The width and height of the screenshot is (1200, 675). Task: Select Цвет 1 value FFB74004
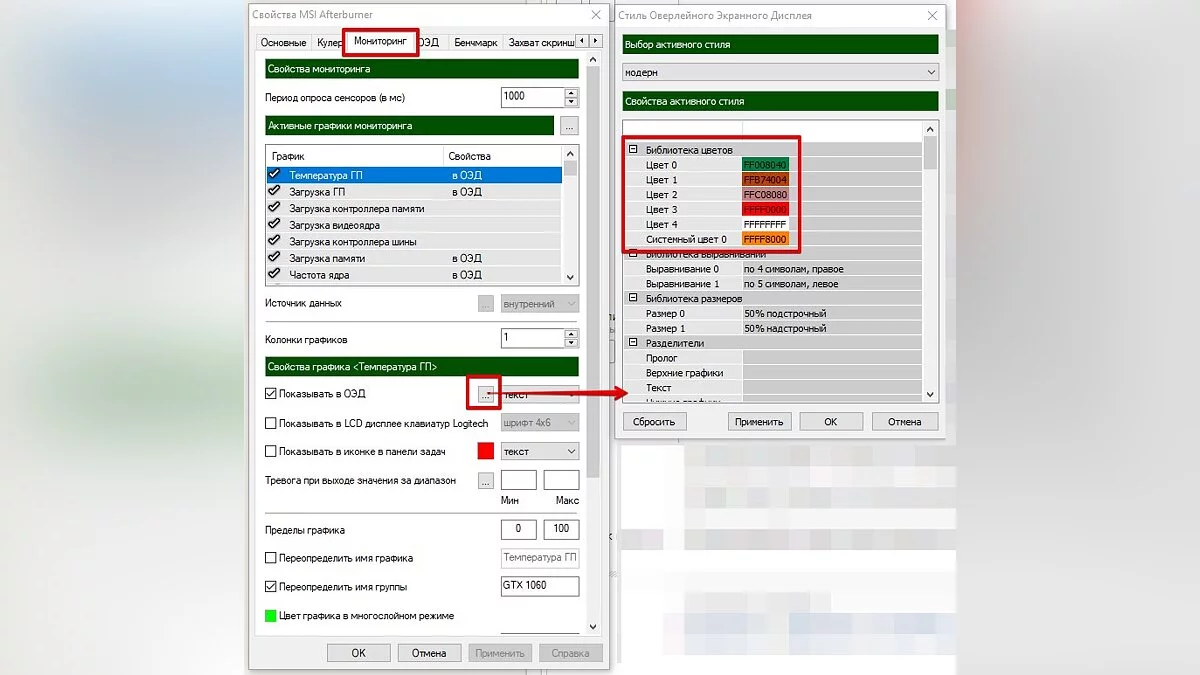(765, 180)
